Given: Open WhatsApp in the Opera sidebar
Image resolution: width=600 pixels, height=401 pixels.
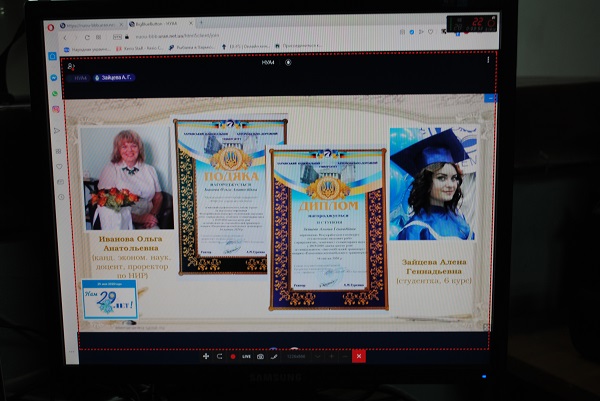Looking at the screenshot, I should click(x=55, y=94).
